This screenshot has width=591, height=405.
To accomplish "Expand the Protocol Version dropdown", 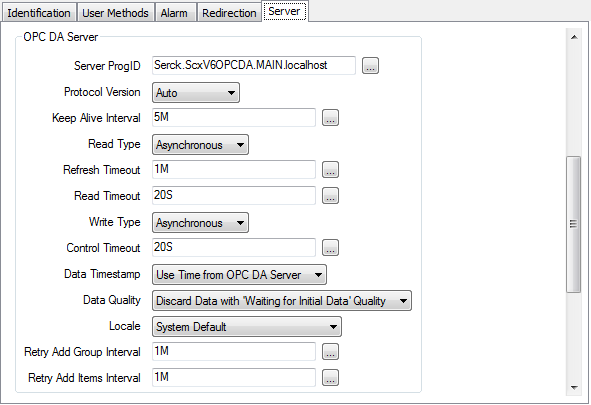I will coord(196,93).
